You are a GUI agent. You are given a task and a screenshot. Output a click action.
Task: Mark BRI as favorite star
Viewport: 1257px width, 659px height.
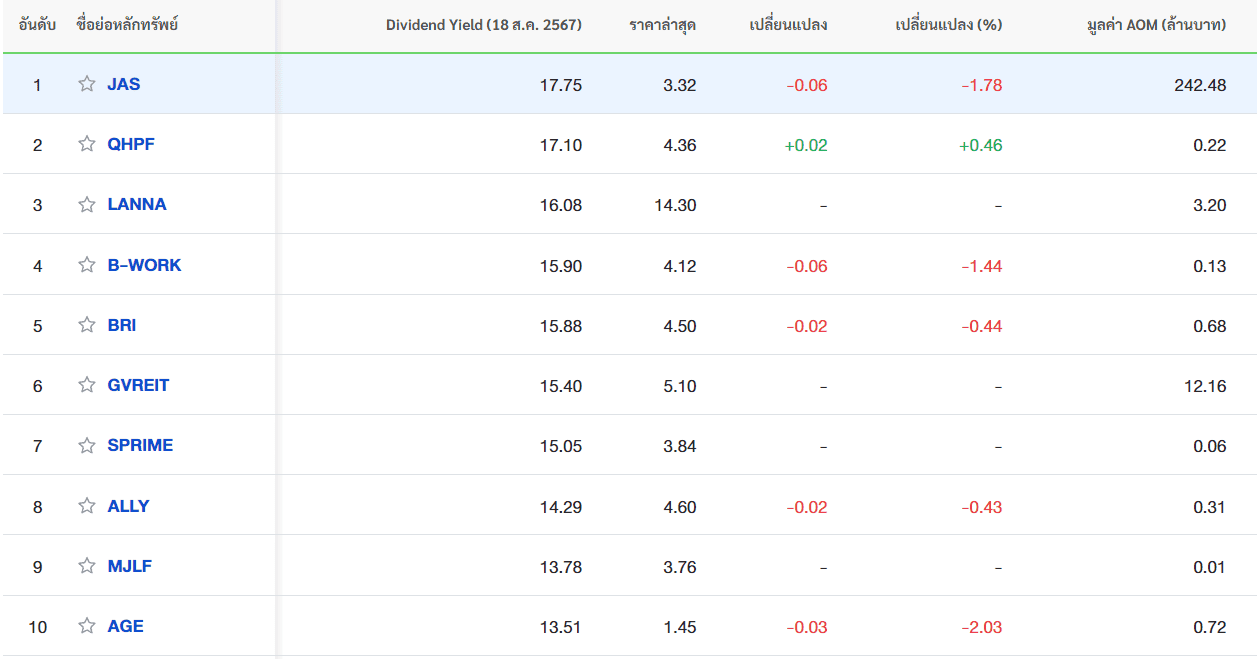[87, 325]
